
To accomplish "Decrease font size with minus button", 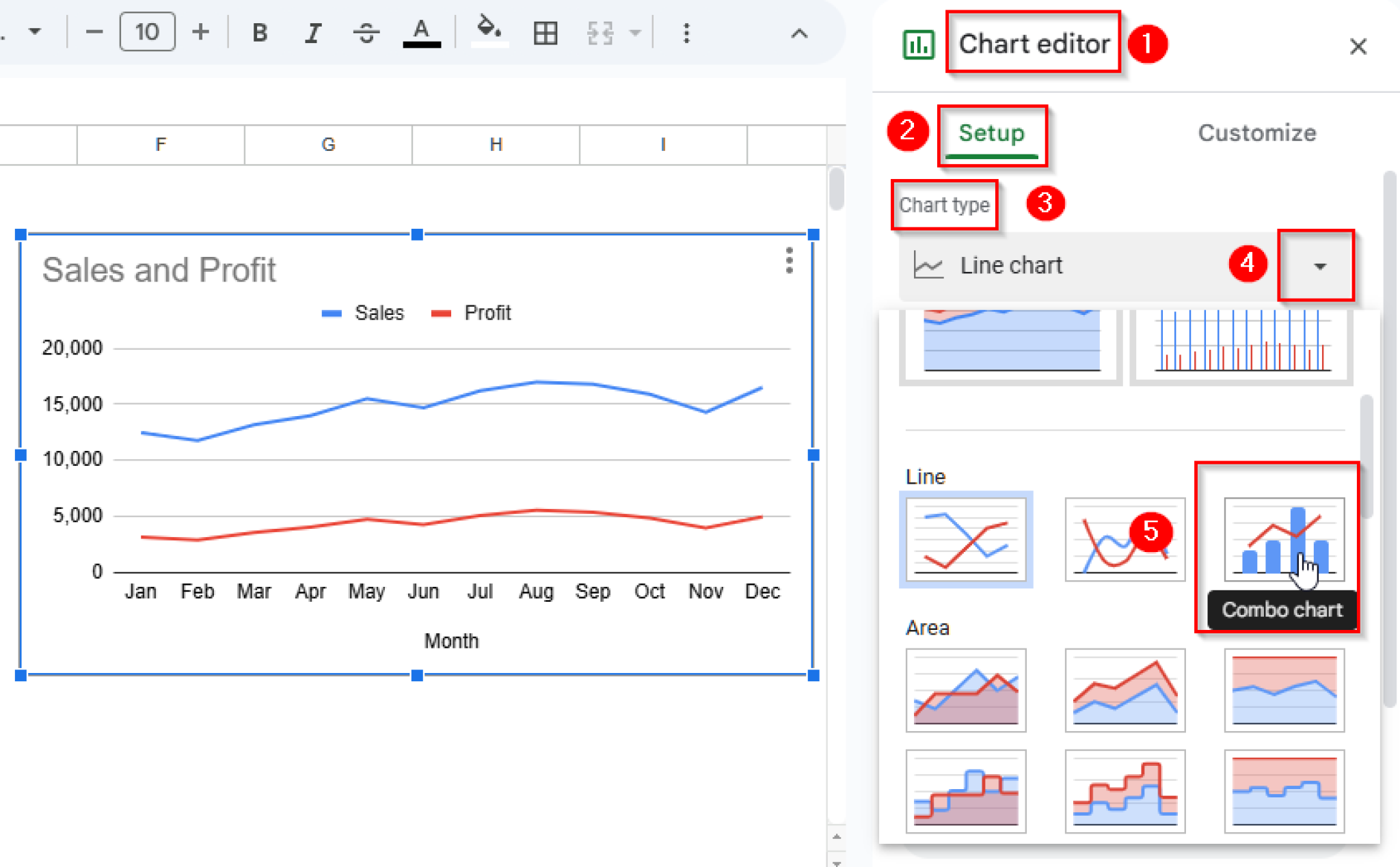I will (94, 31).
